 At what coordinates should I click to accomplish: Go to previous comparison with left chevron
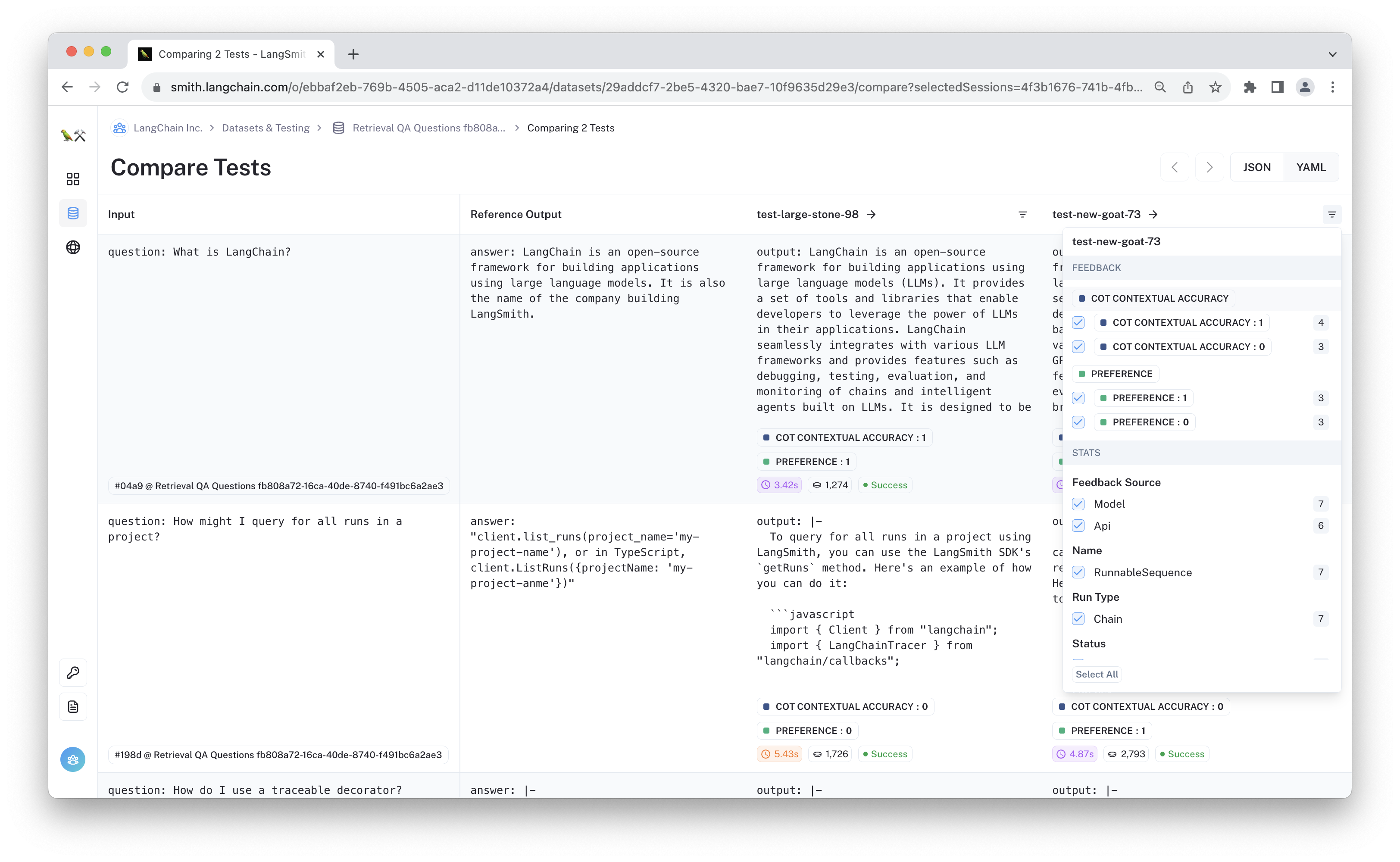pos(1175,167)
